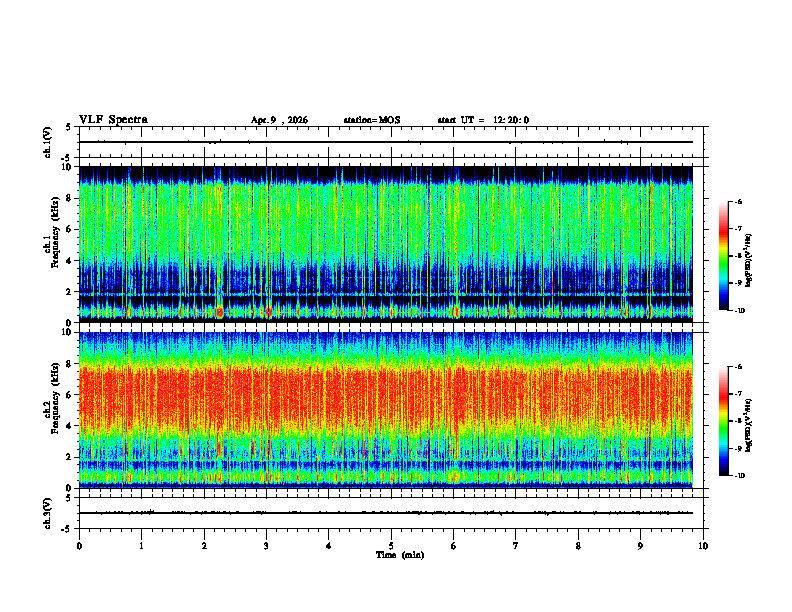Select the ch.2 spectrogram color scale bar
792x612 pixels.
[723, 421]
